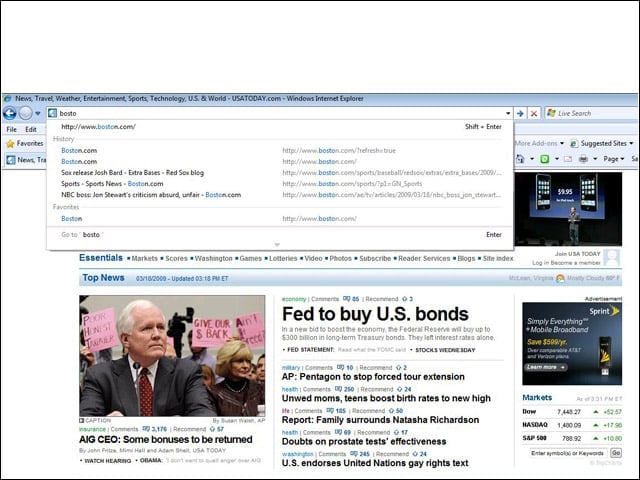This screenshot has width=640, height=480.
Task: Open Report: Family surrounds Natasha Richardson
Action: coord(380,420)
